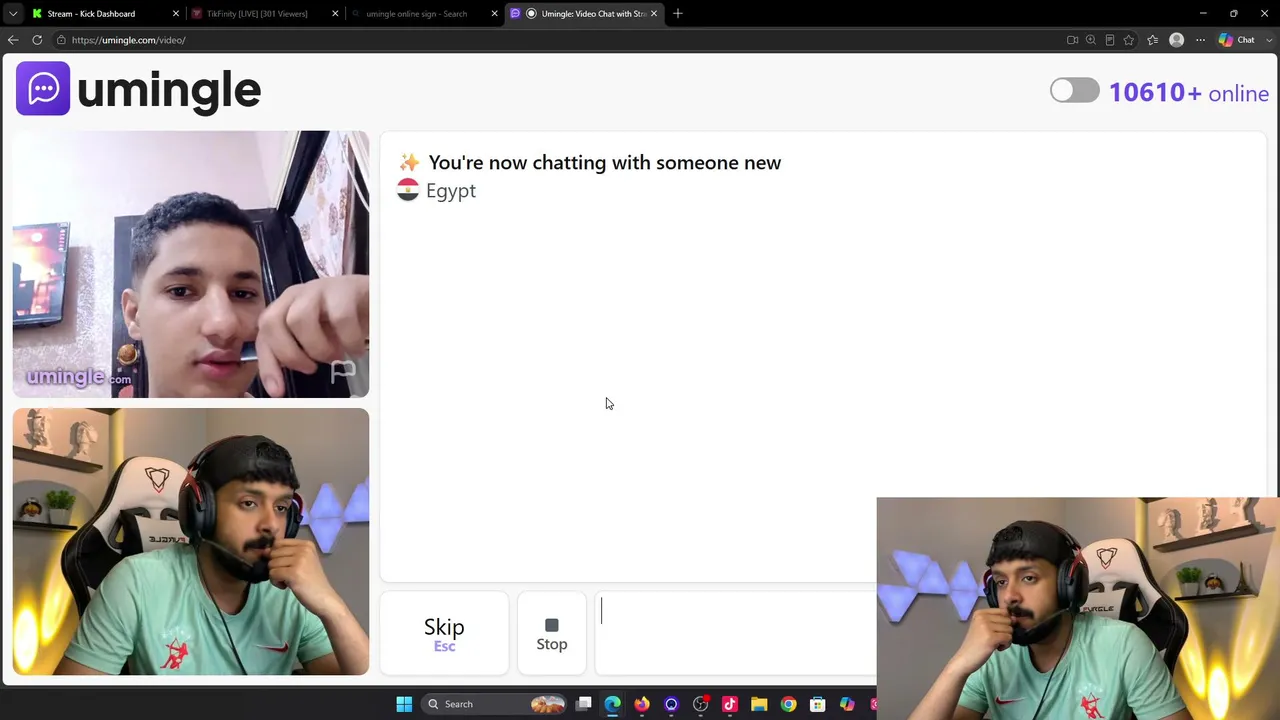The width and height of the screenshot is (1280, 720).
Task: Open Microsoft Edge from the taskbar
Action: tap(613, 704)
